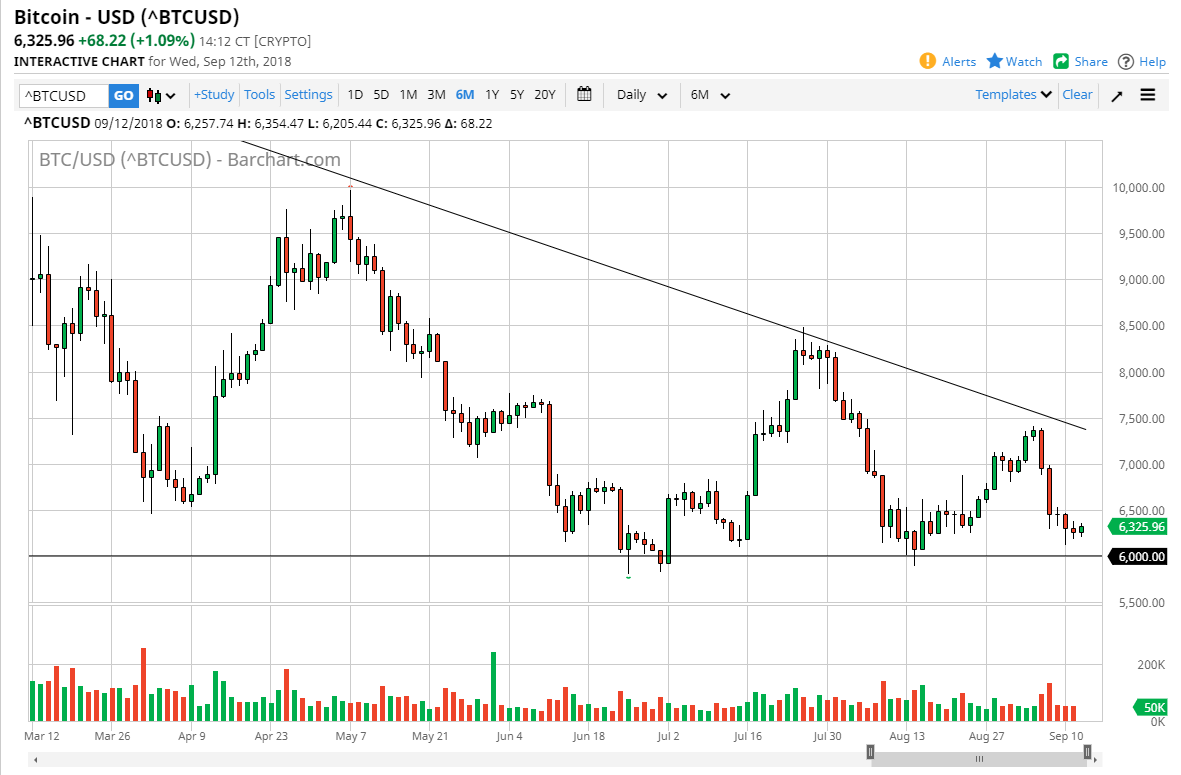
Task: Open the hamburger menu on the toolbar
Action: pos(1147,94)
